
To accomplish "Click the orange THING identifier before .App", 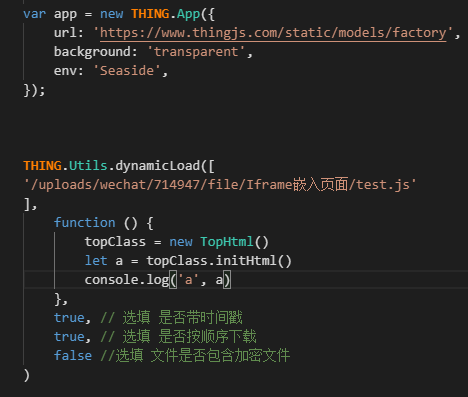I will pos(150,14).
